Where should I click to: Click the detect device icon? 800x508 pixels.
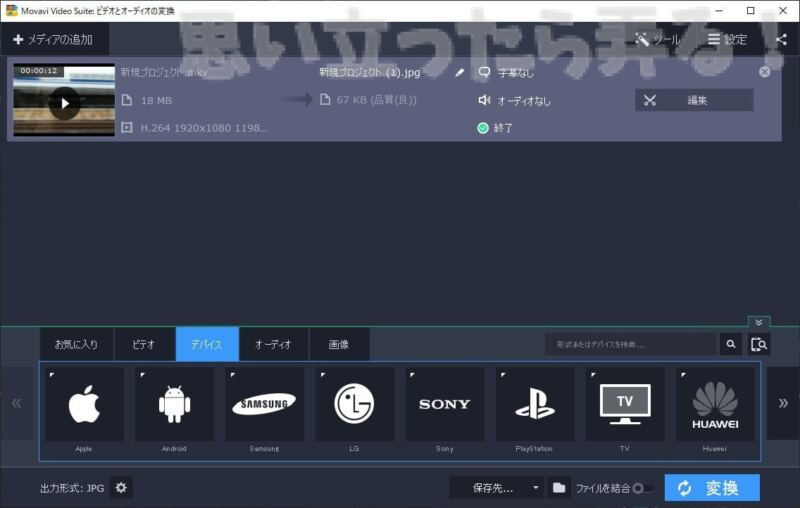[x=759, y=344]
